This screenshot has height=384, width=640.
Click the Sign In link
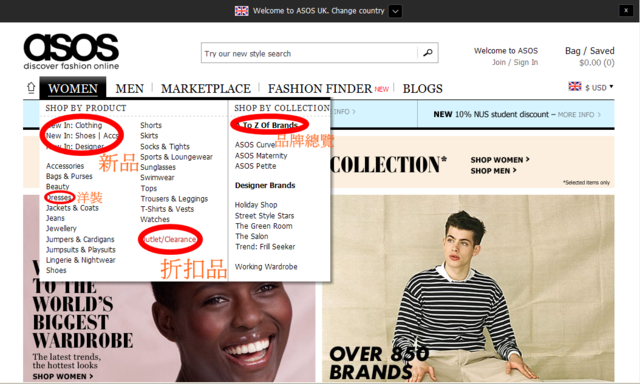tap(526, 62)
